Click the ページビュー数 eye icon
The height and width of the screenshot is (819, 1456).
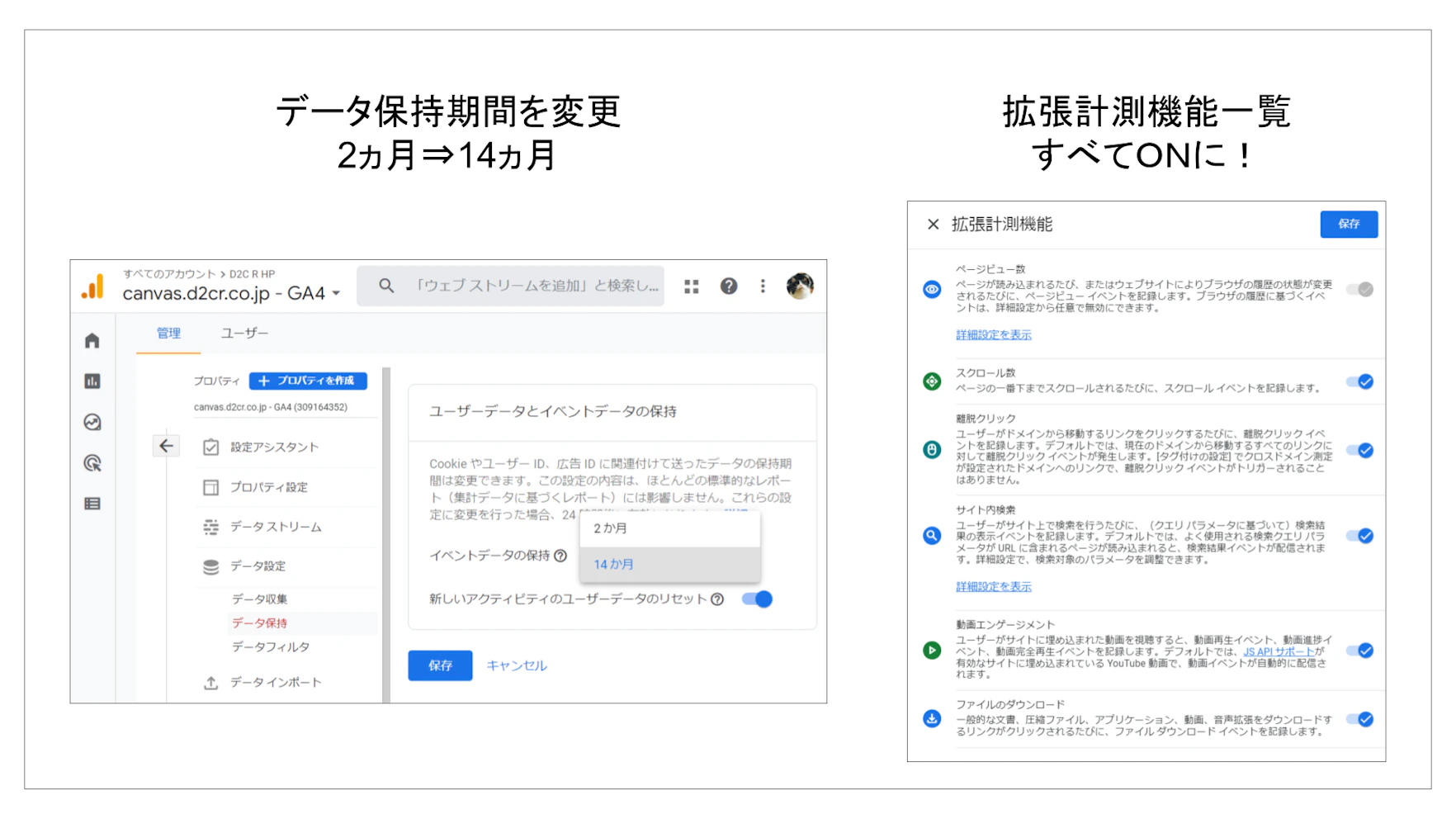(x=932, y=289)
